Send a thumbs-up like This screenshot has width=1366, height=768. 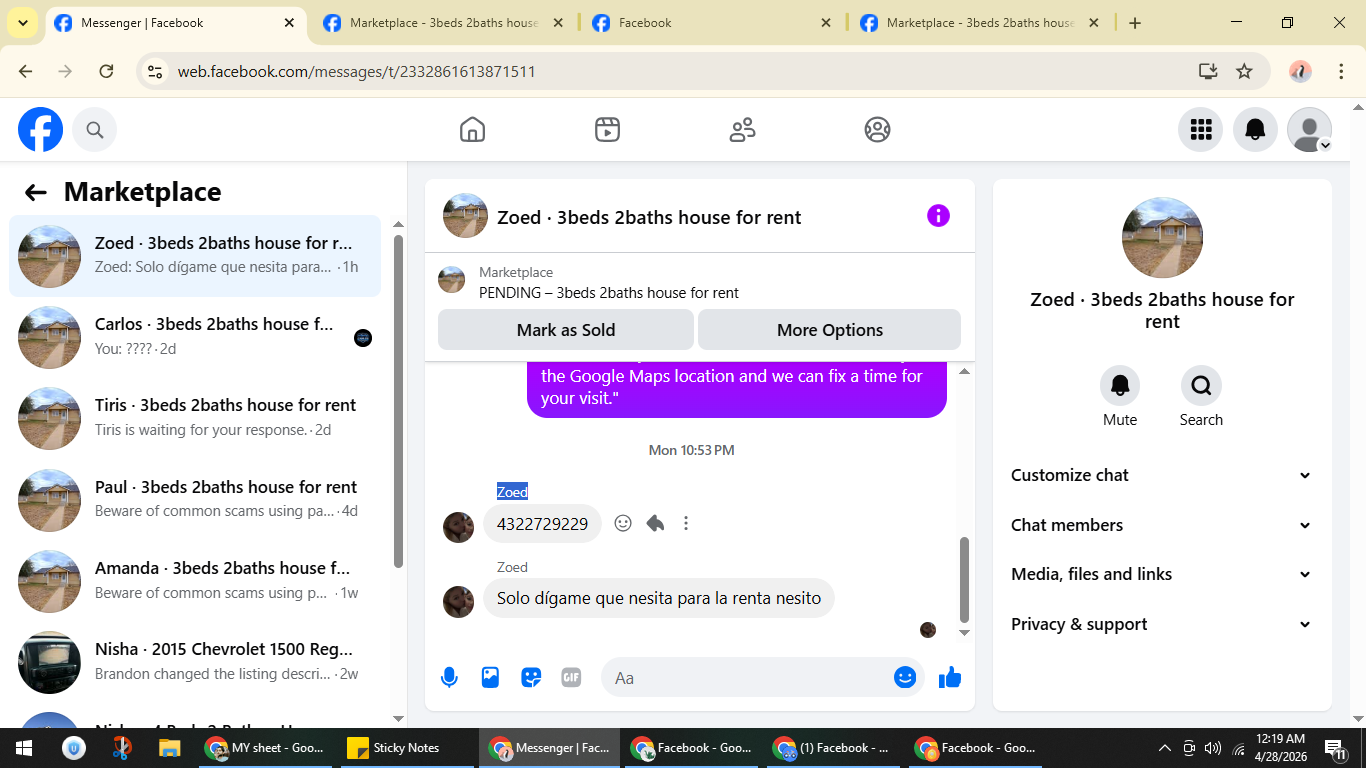tap(950, 678)
